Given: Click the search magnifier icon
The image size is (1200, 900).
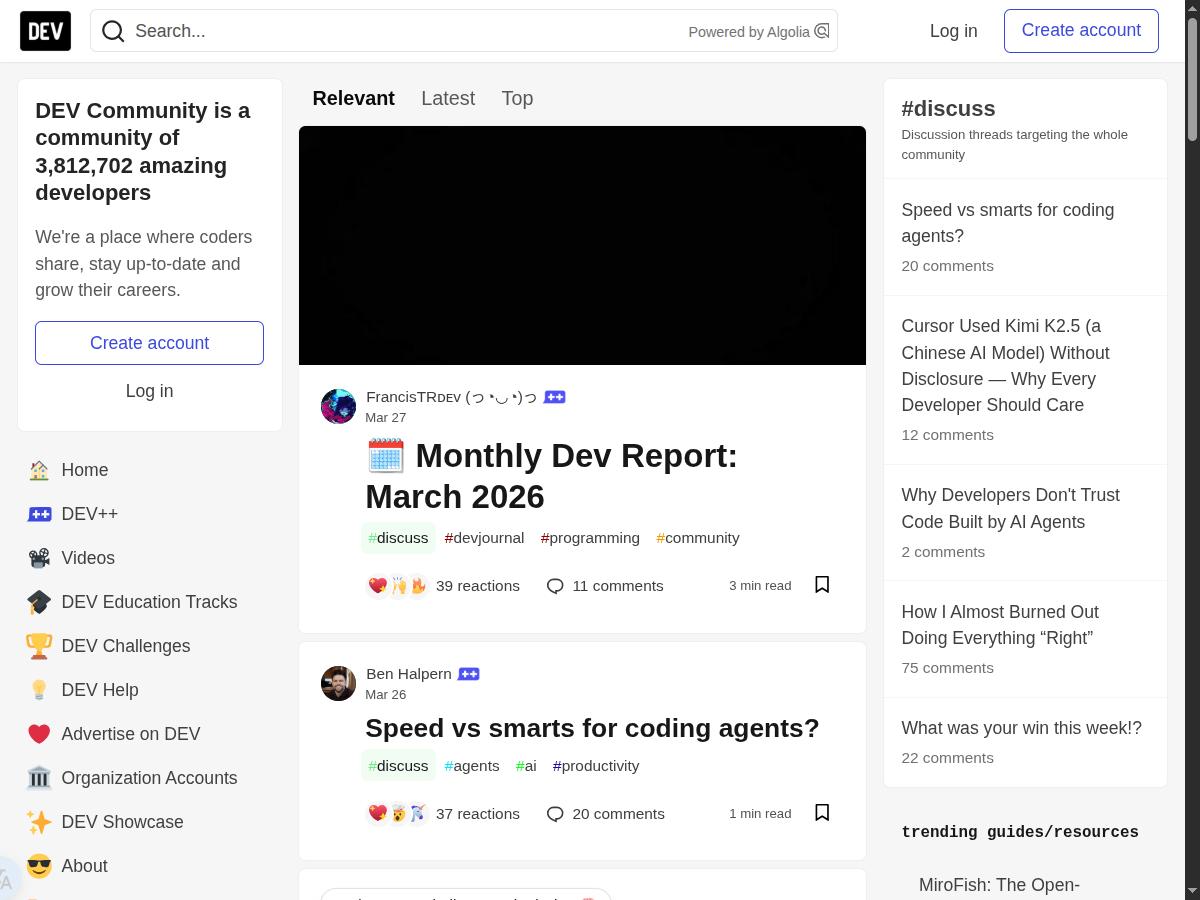Looking at the screenshot, I should tap(113, 31).
